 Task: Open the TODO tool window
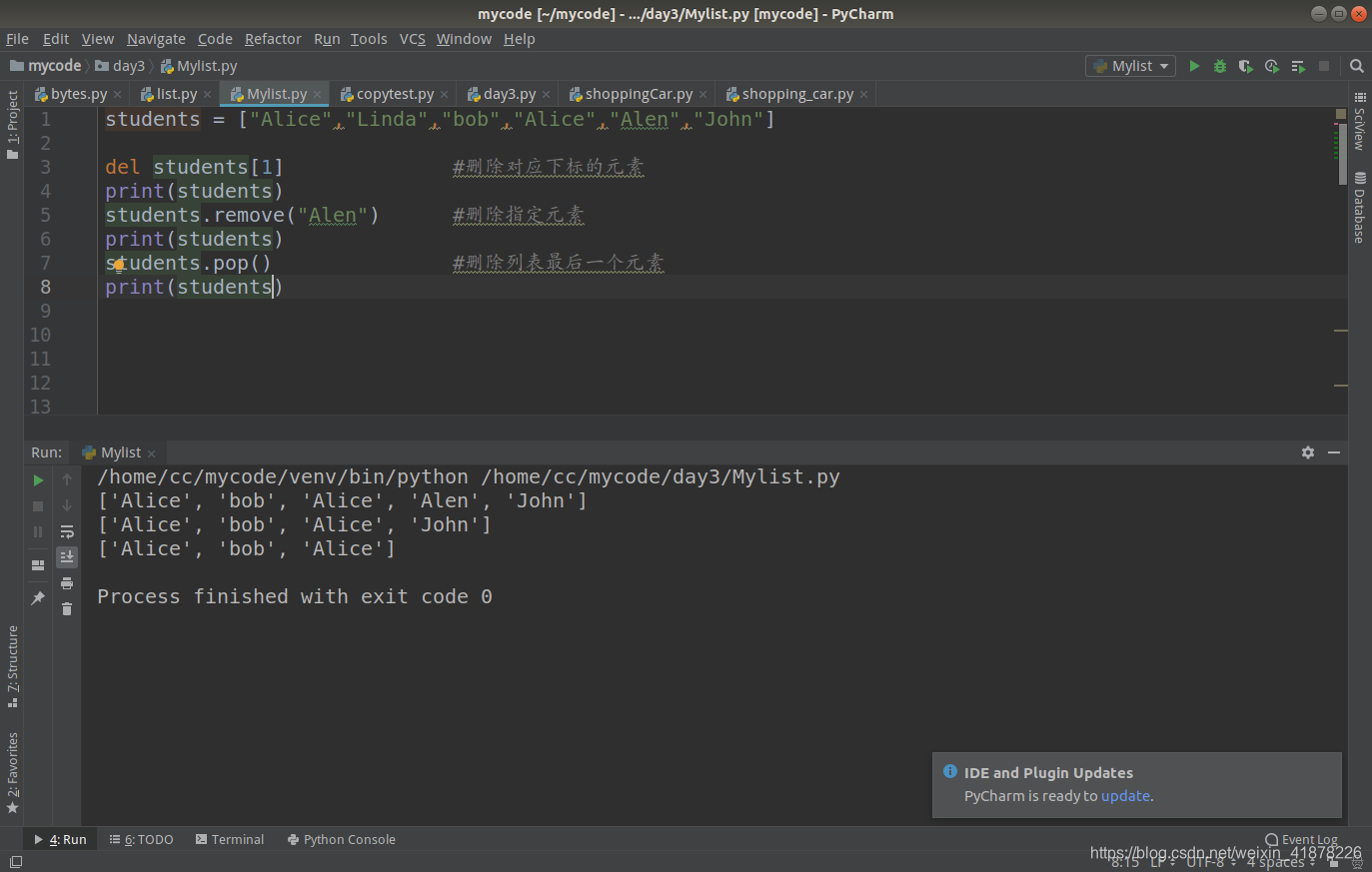click(x=141, y=839)
